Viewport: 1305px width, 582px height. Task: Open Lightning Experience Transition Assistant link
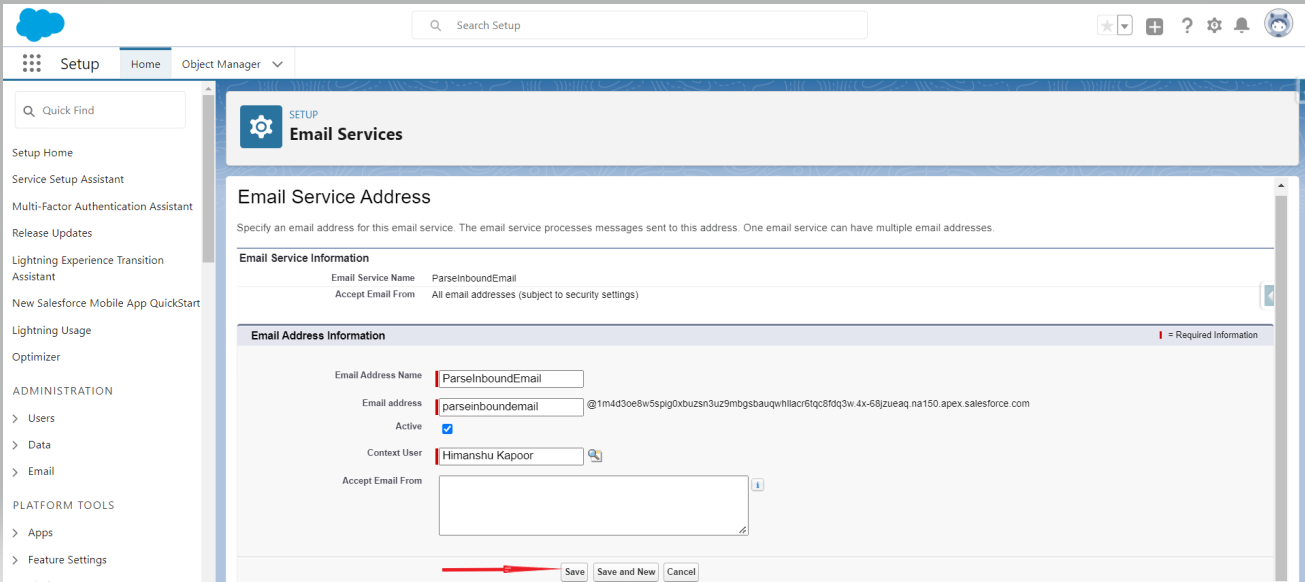pyautogui.click(x=88, y=268)
